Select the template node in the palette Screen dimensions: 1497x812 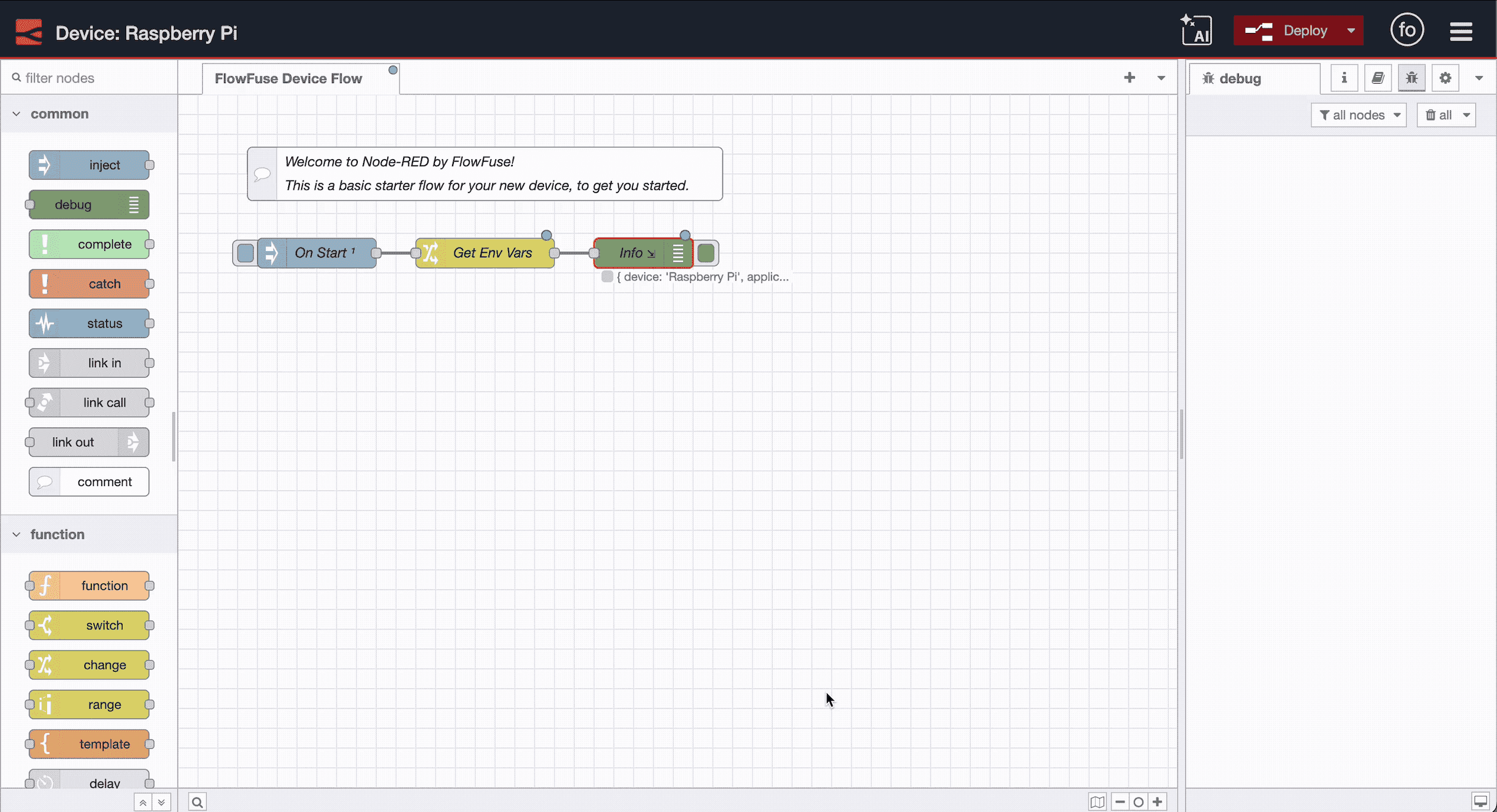click(90, 744)
